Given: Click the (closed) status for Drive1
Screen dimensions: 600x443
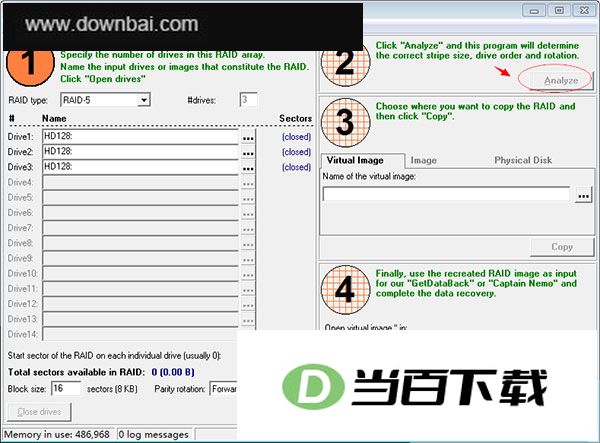Looking at the screenshot, I should coord(296,137).
